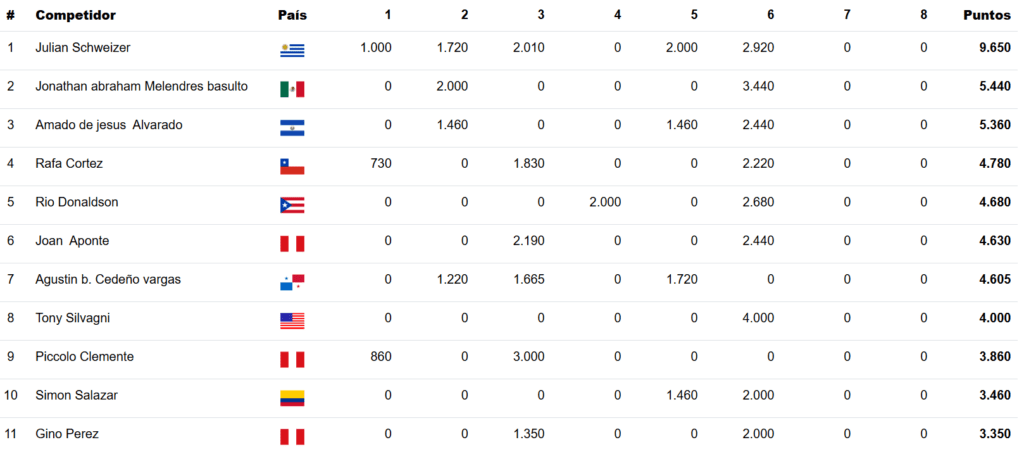Screen dimensions: 1024x454
Task: Click the El Salvador flag for Amado Alvarado
Action: click(292, 128)
